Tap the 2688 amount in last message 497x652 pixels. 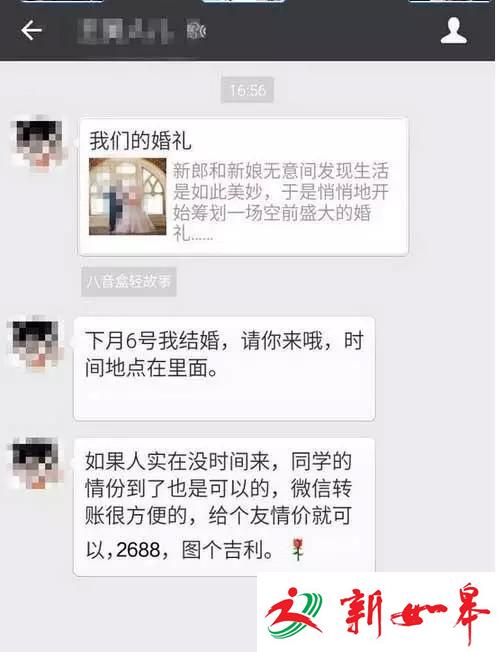tap(138, 550)
